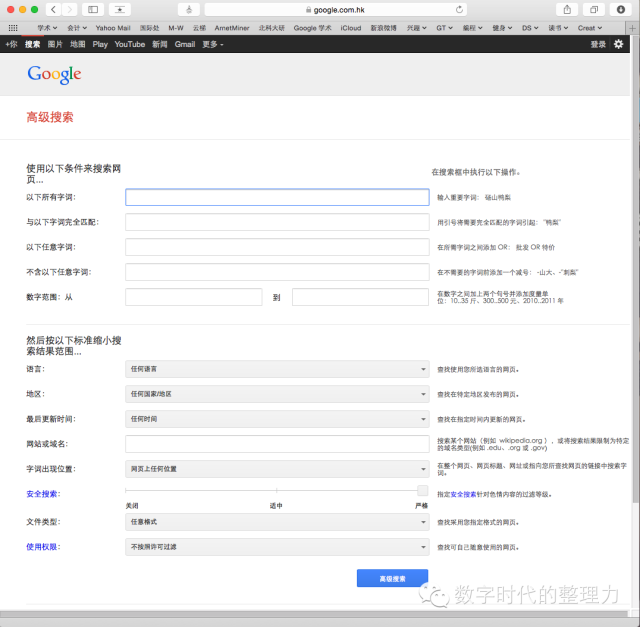Open 安全搜索 link in the description text
This screenshot has width=640, height=627.
pos(463,494)
